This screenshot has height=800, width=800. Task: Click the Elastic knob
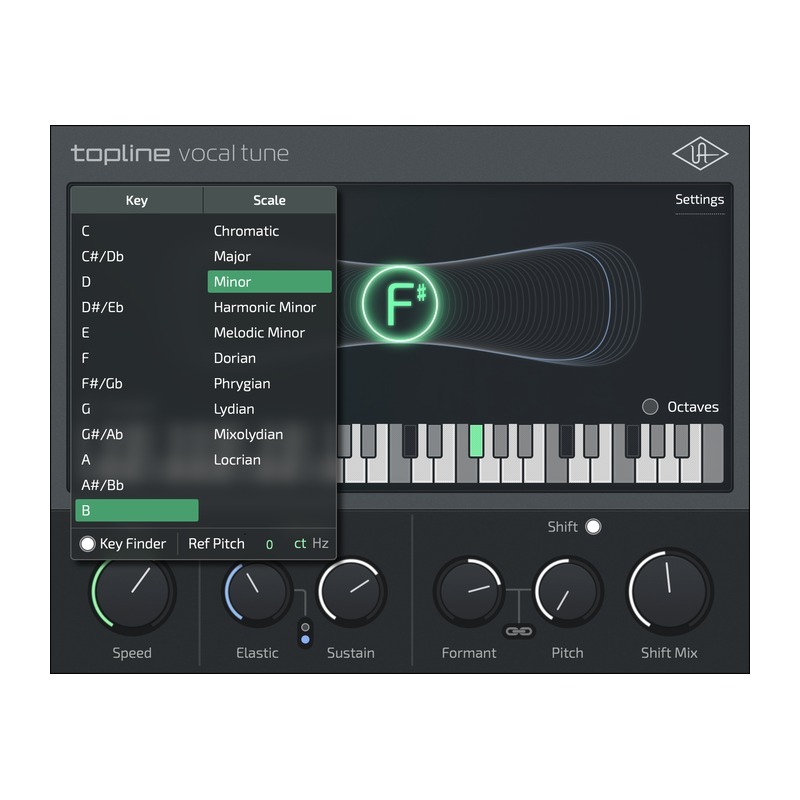pos(257,592)
